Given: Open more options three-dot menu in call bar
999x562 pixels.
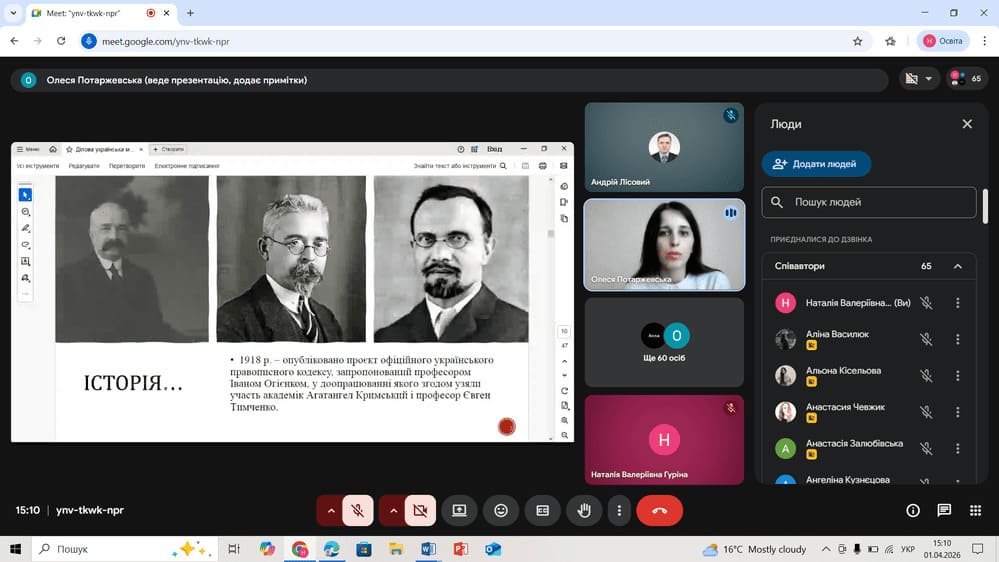Looking at the screenshot, I should point(620,510).
